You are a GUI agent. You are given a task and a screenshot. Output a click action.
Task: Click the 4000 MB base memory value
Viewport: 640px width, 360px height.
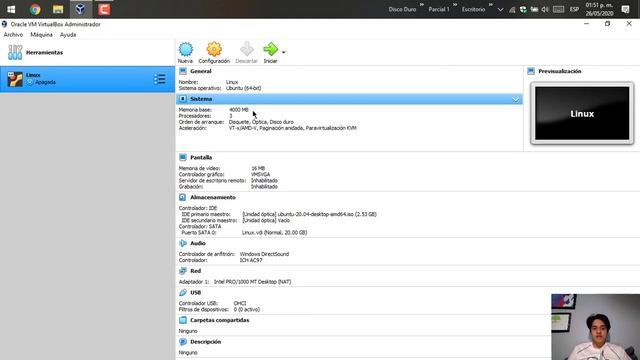click(x=239, y=110)
